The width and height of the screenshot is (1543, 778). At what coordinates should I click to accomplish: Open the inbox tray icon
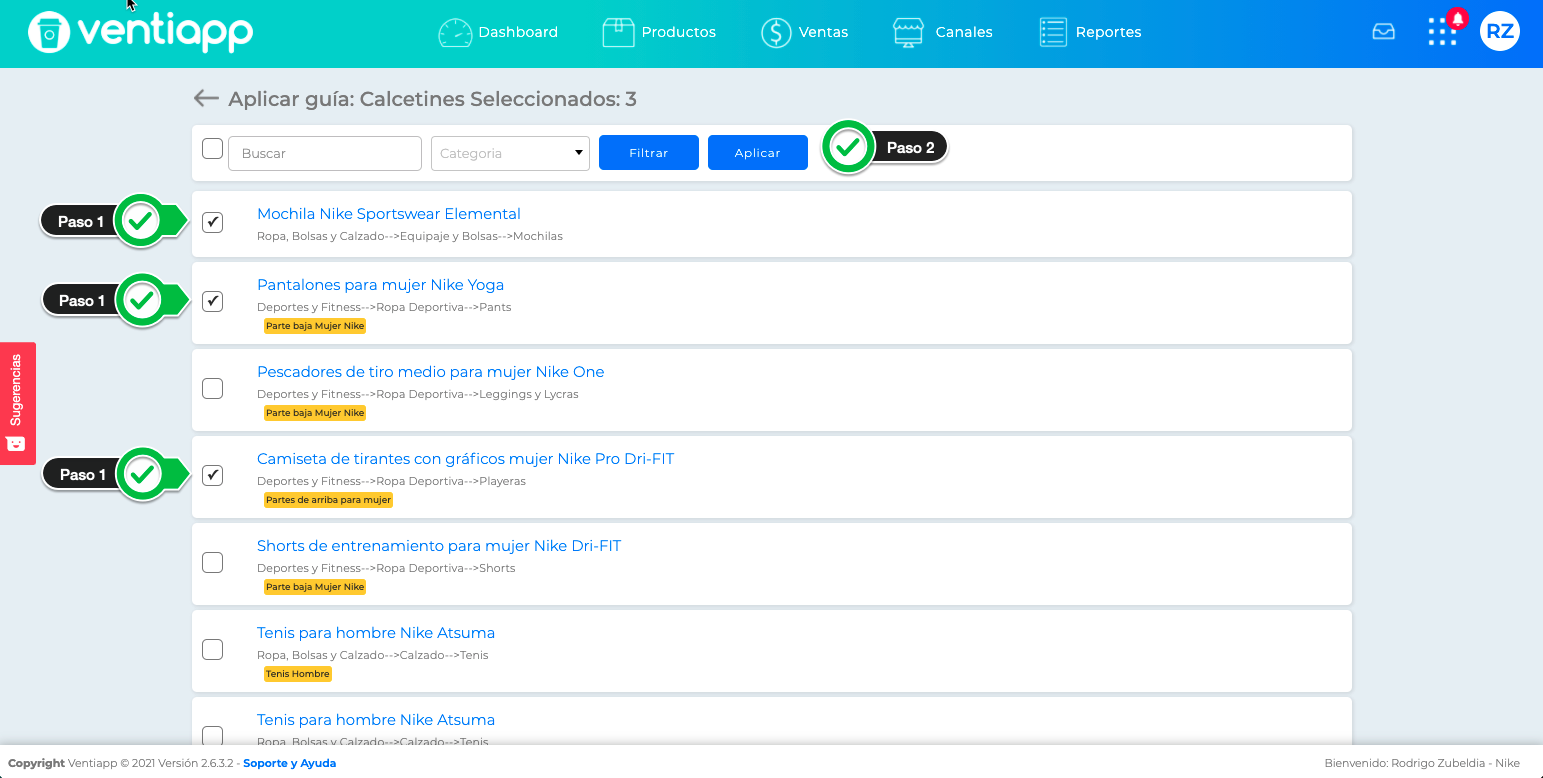[x=1384, y=32]
